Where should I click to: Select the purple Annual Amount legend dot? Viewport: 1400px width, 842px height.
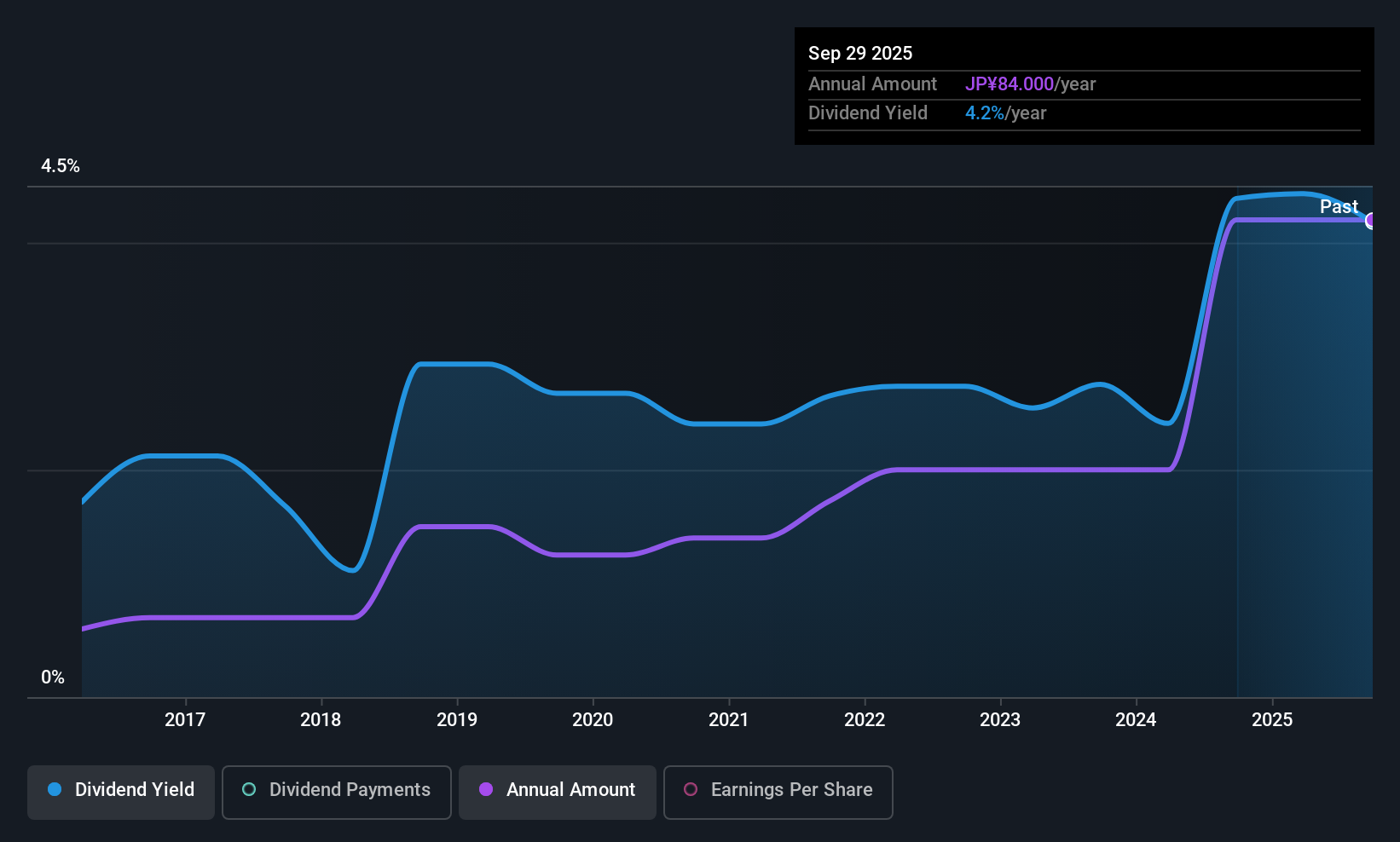(x=484, y=790)
